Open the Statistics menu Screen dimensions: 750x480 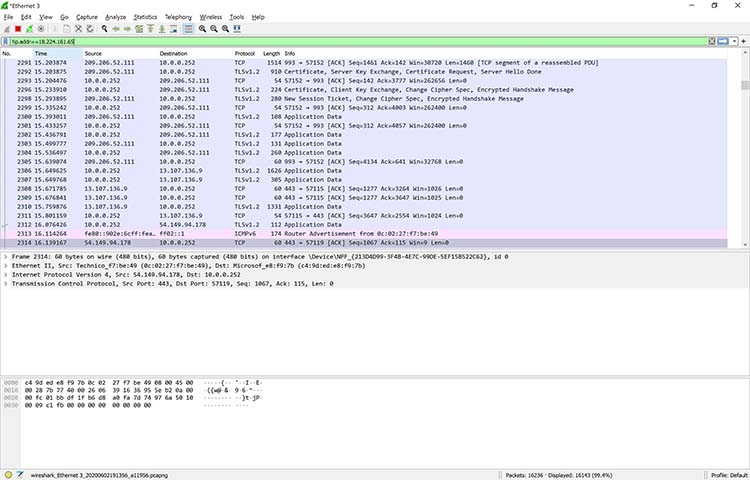point(145,17)
